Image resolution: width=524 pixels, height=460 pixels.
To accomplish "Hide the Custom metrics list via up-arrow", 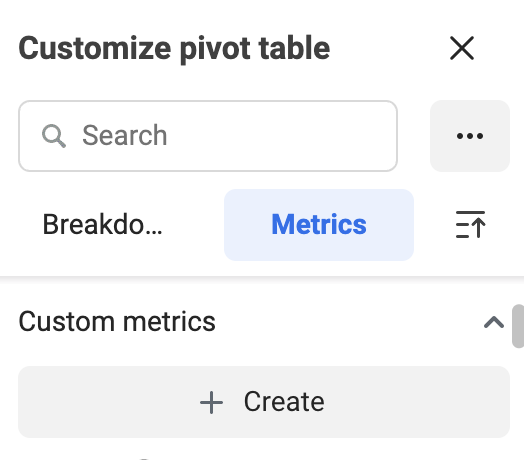I will 494,322.
